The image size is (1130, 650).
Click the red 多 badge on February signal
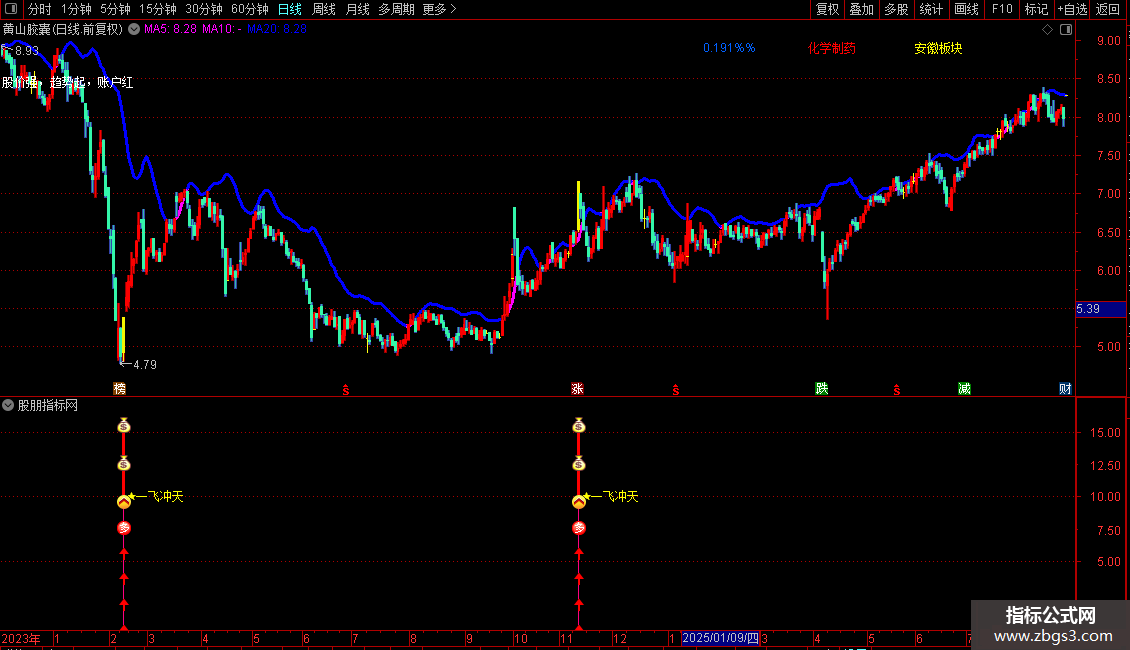124,528
